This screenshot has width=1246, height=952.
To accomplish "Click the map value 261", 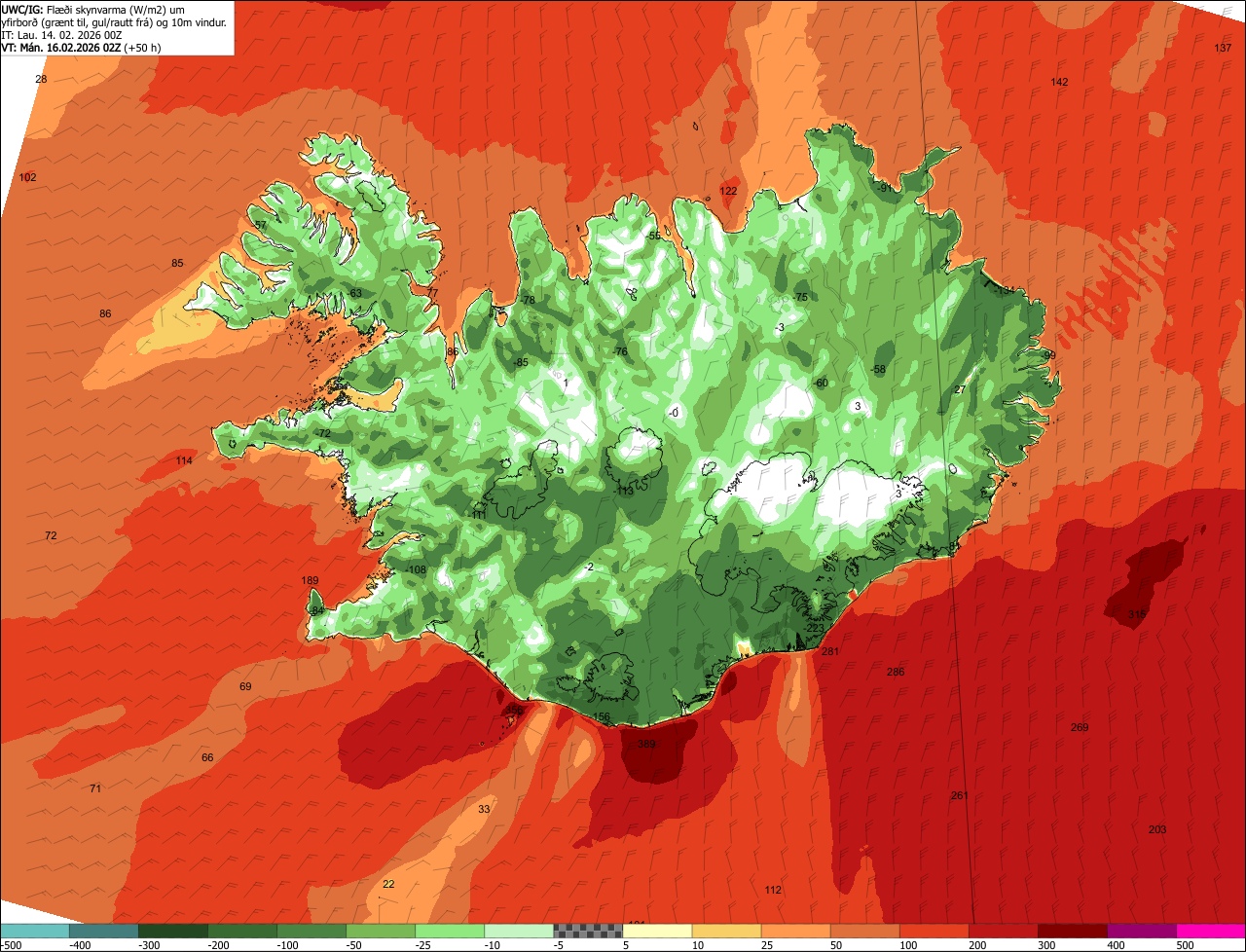I will point(960,795).
